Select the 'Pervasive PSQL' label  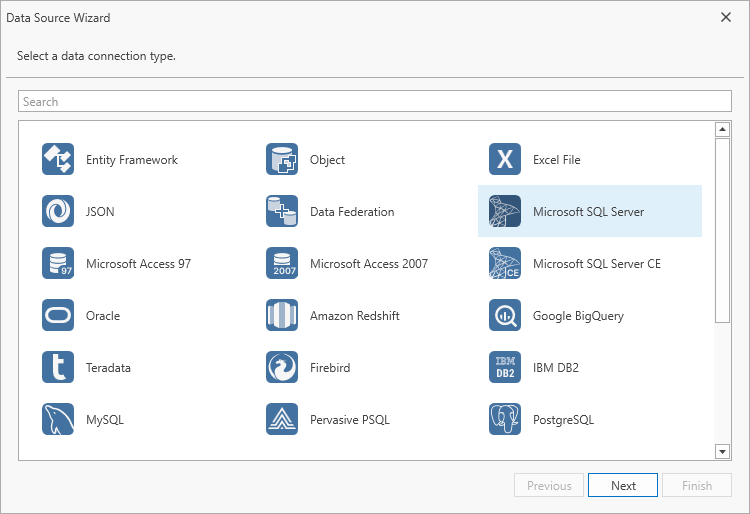350,420
